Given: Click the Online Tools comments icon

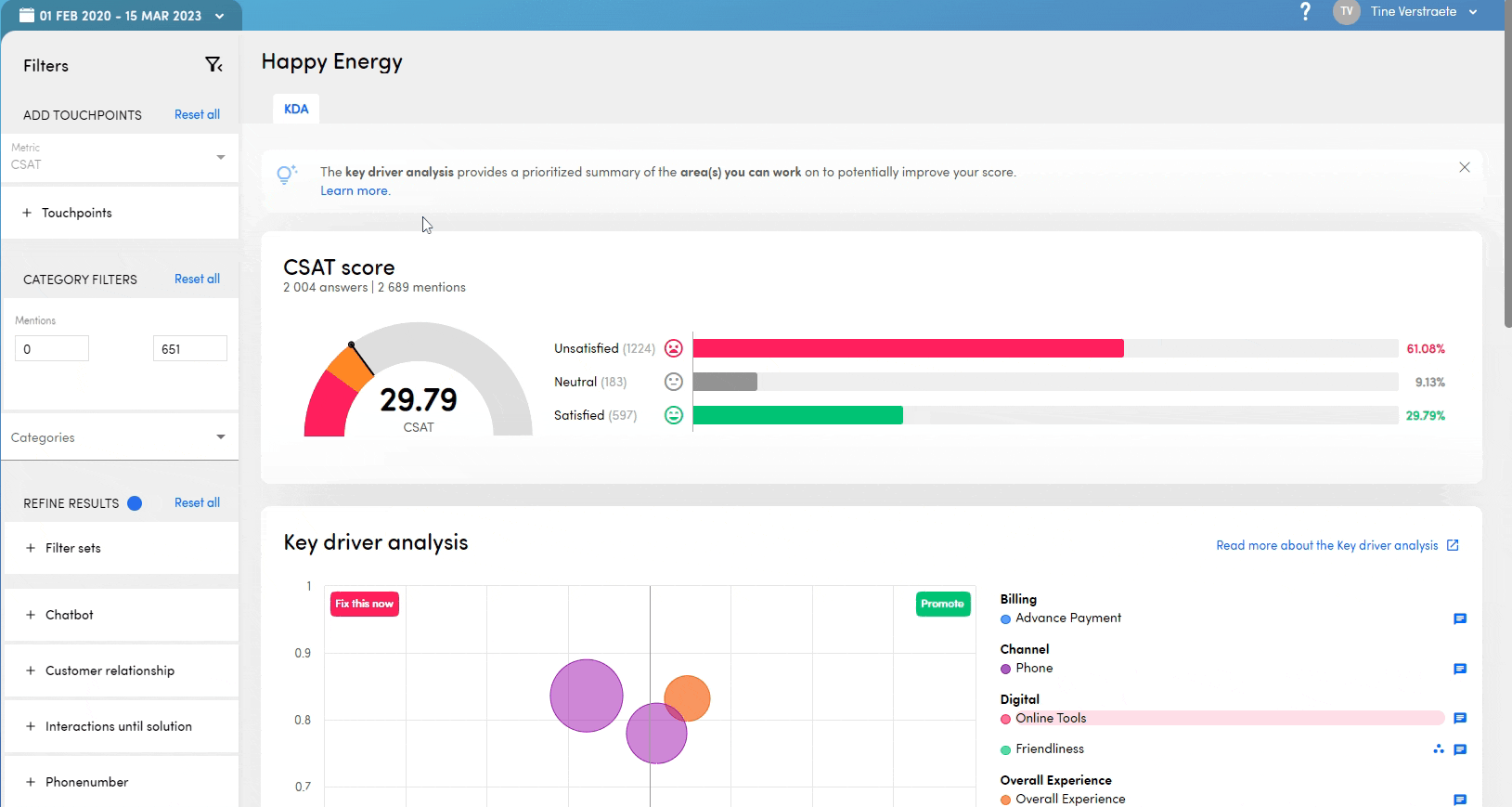Looking at the screenshot, I should pyautogui.click(x=1459, y=718).
